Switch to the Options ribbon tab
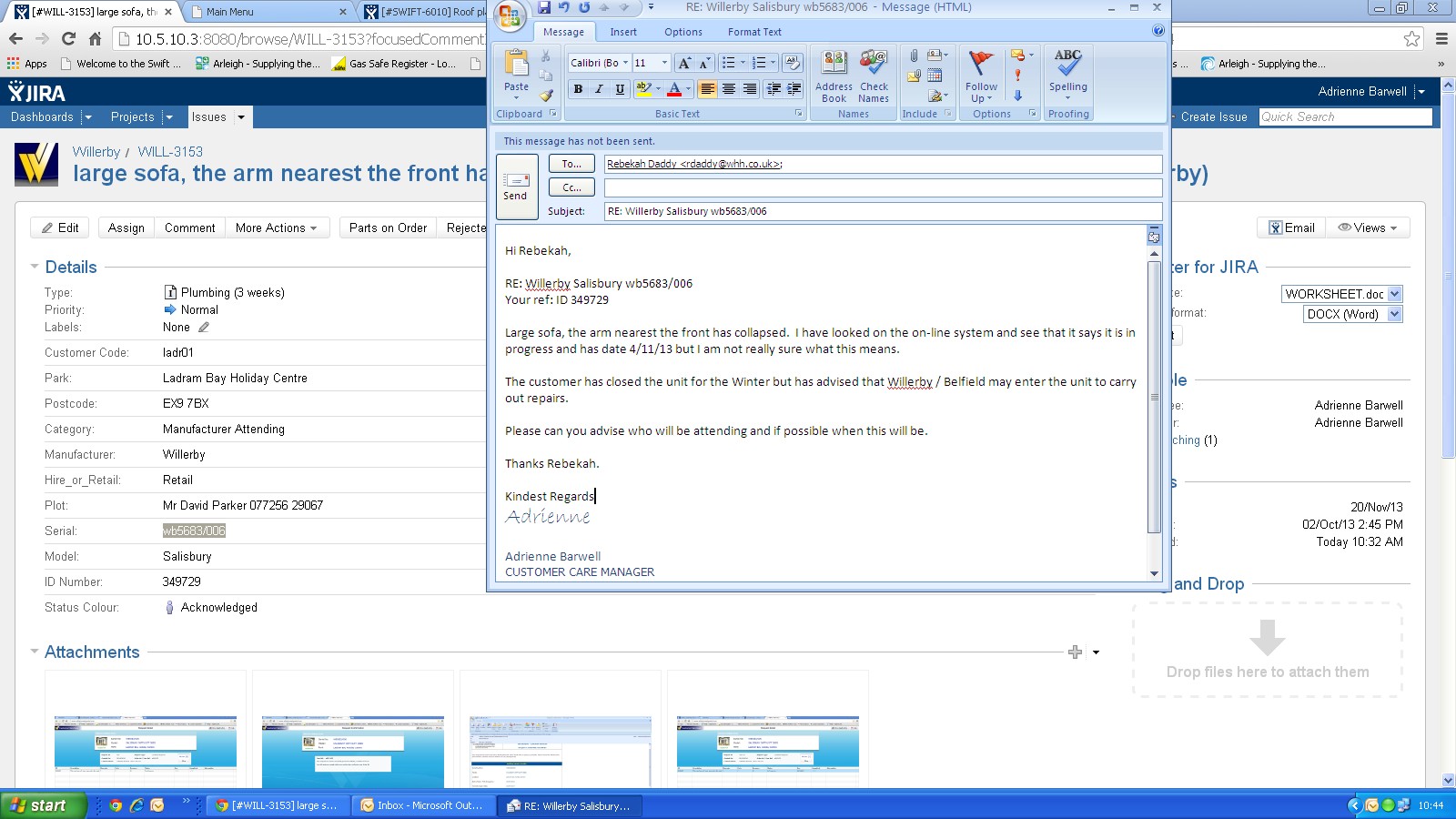This screenshot has width=1456, height=819. click(x=682, y=32)
